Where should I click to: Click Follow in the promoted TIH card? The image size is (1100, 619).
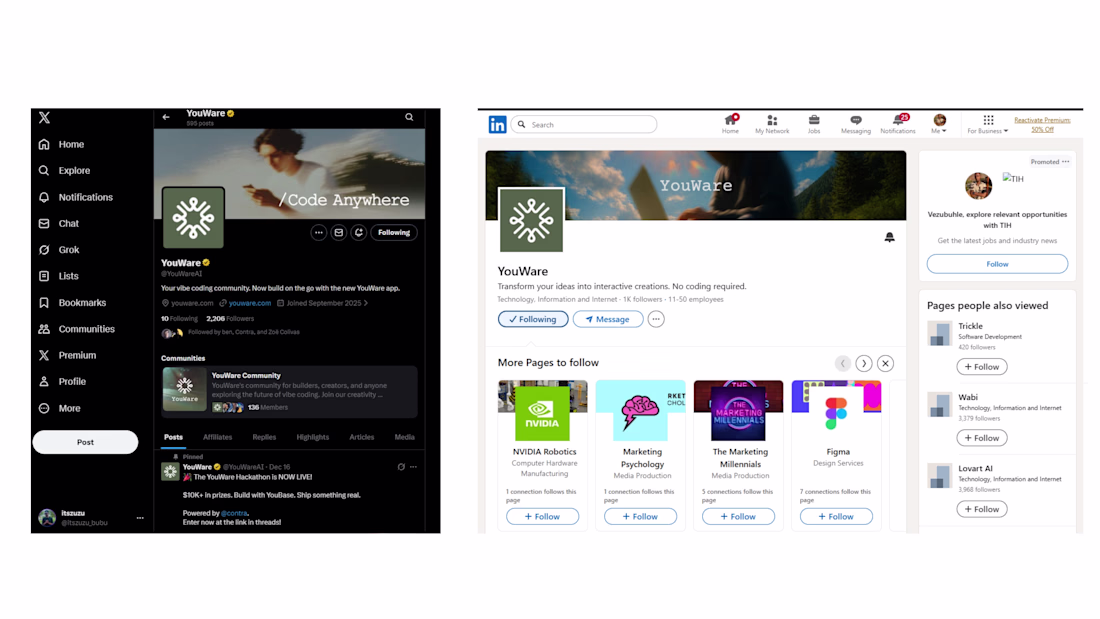click(997, 264)
